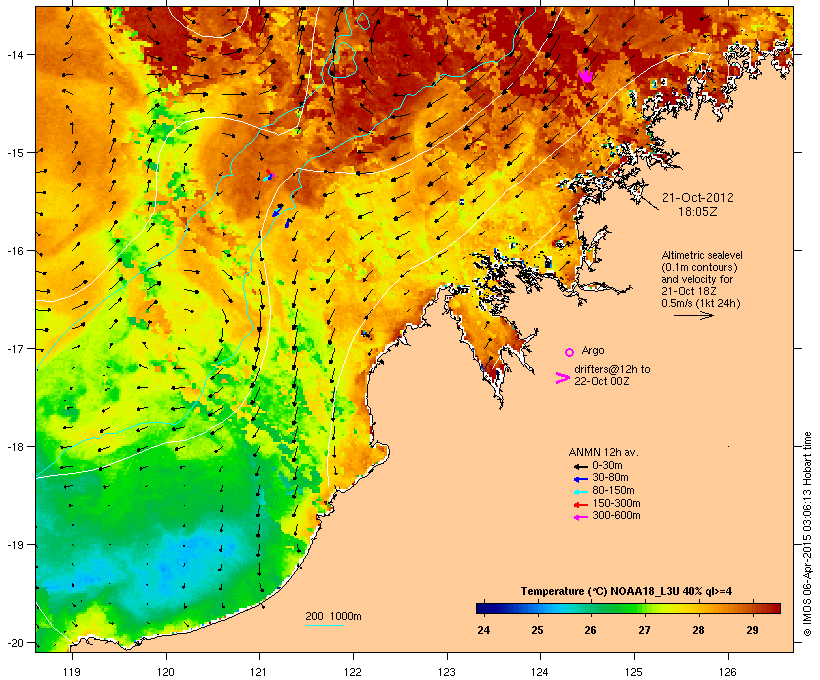Screen dimensions: 820x680
Task: Click the 0.5m/s (1kt 24h) text
Action: tap(701, 303)
